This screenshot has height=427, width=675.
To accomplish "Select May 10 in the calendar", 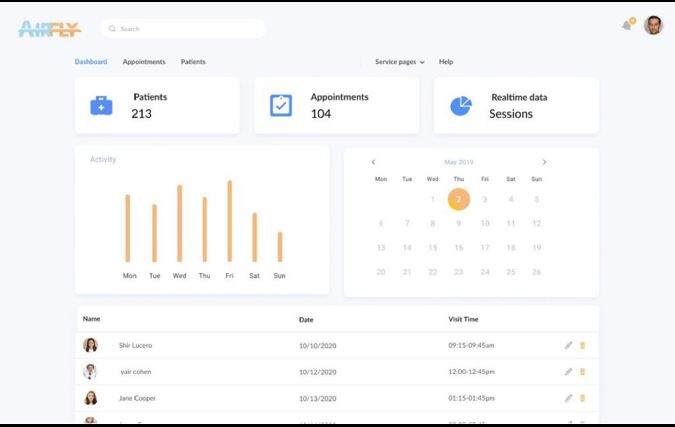I will pos(485,223).
